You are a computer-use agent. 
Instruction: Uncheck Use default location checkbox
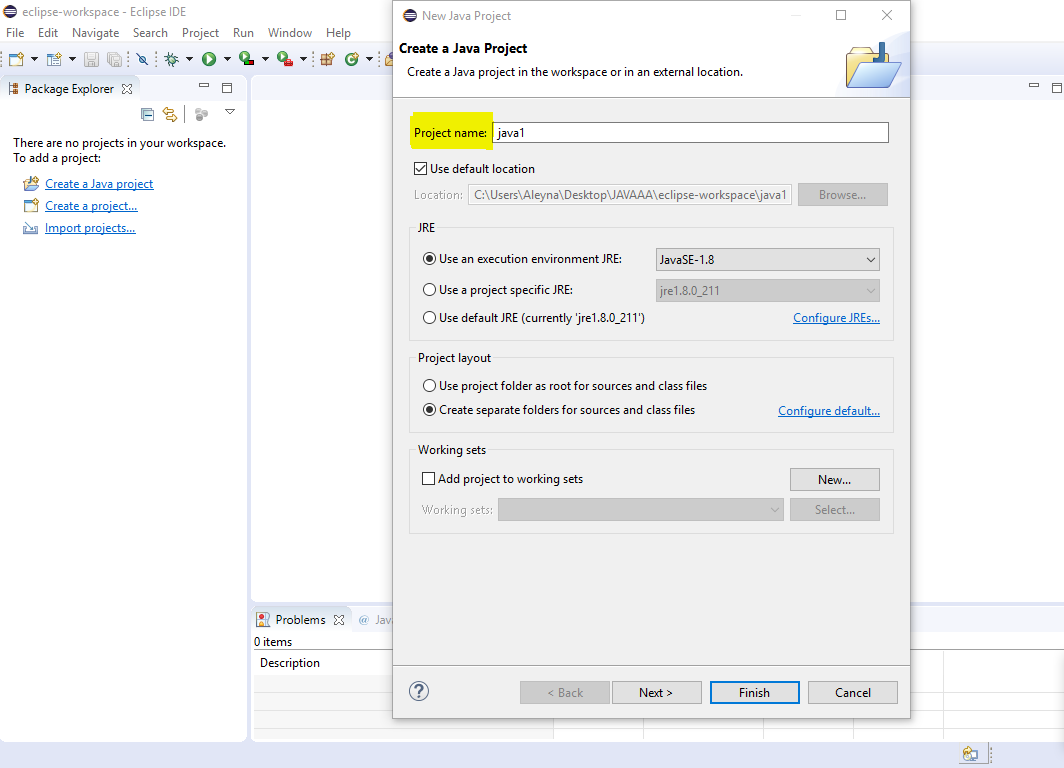pos(421,168)
